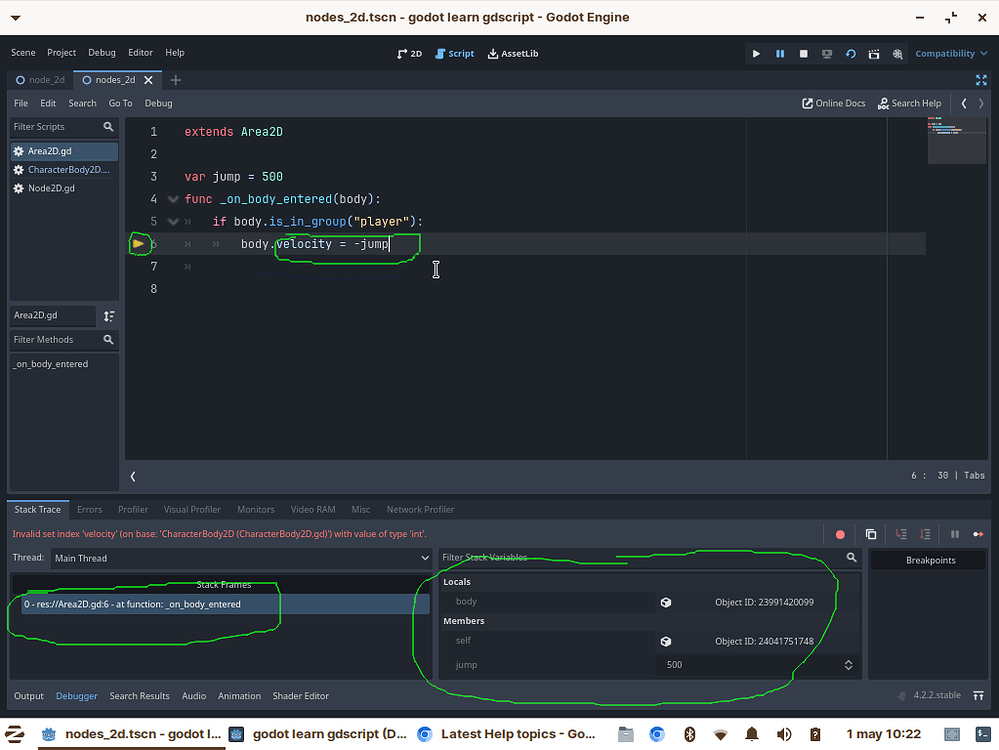
Task: Switch to the Errors tab
Action: tap(89, 509)
